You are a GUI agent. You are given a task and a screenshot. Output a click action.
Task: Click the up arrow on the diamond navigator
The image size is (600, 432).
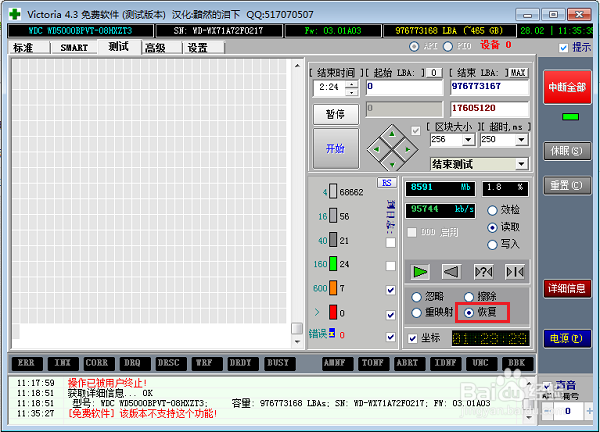coord(392,134)
